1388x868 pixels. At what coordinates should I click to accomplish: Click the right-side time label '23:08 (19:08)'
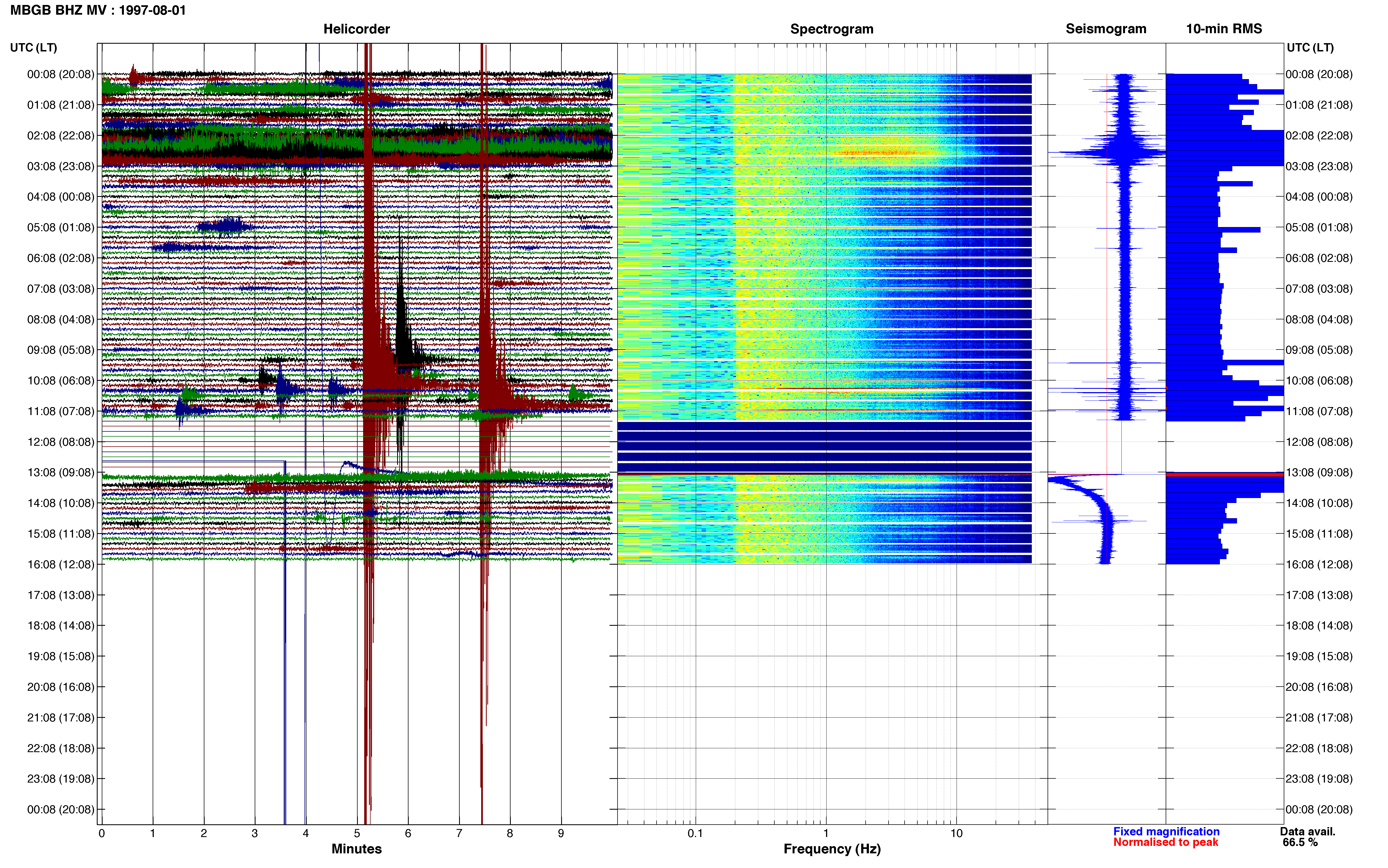pos(1319,779)
